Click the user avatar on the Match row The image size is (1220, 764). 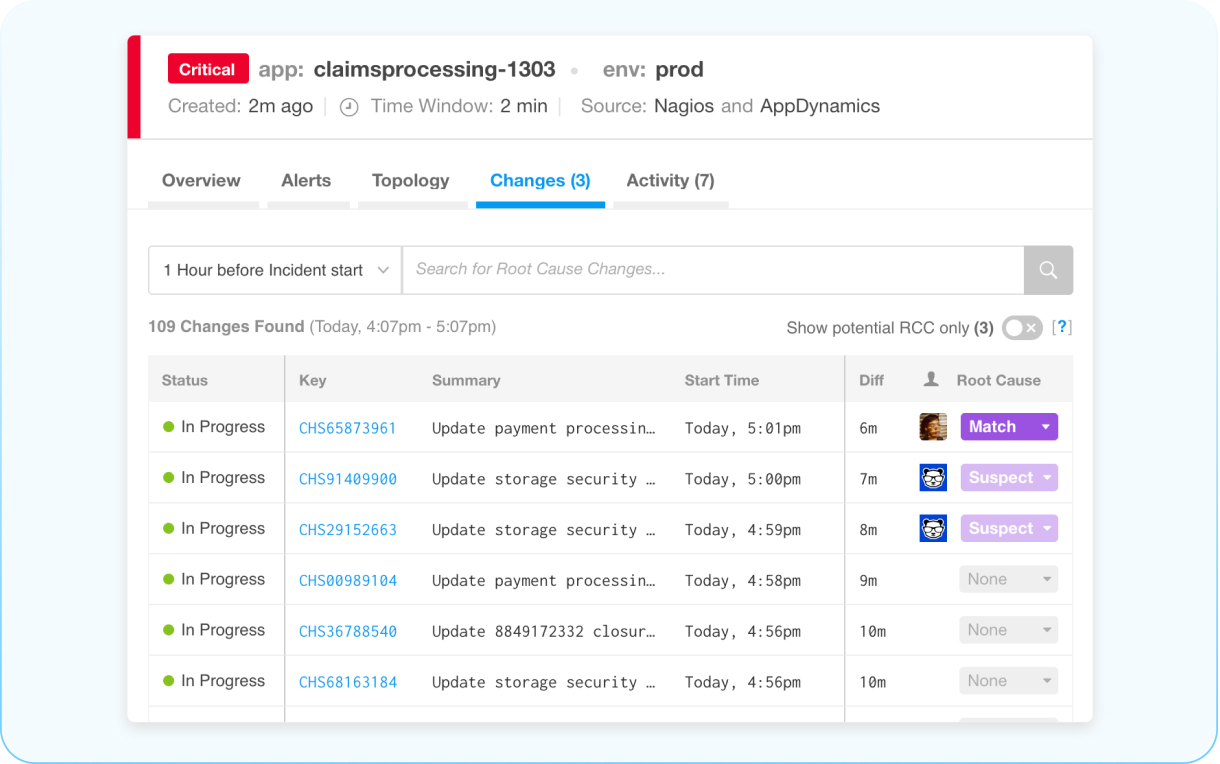[933, 426]
